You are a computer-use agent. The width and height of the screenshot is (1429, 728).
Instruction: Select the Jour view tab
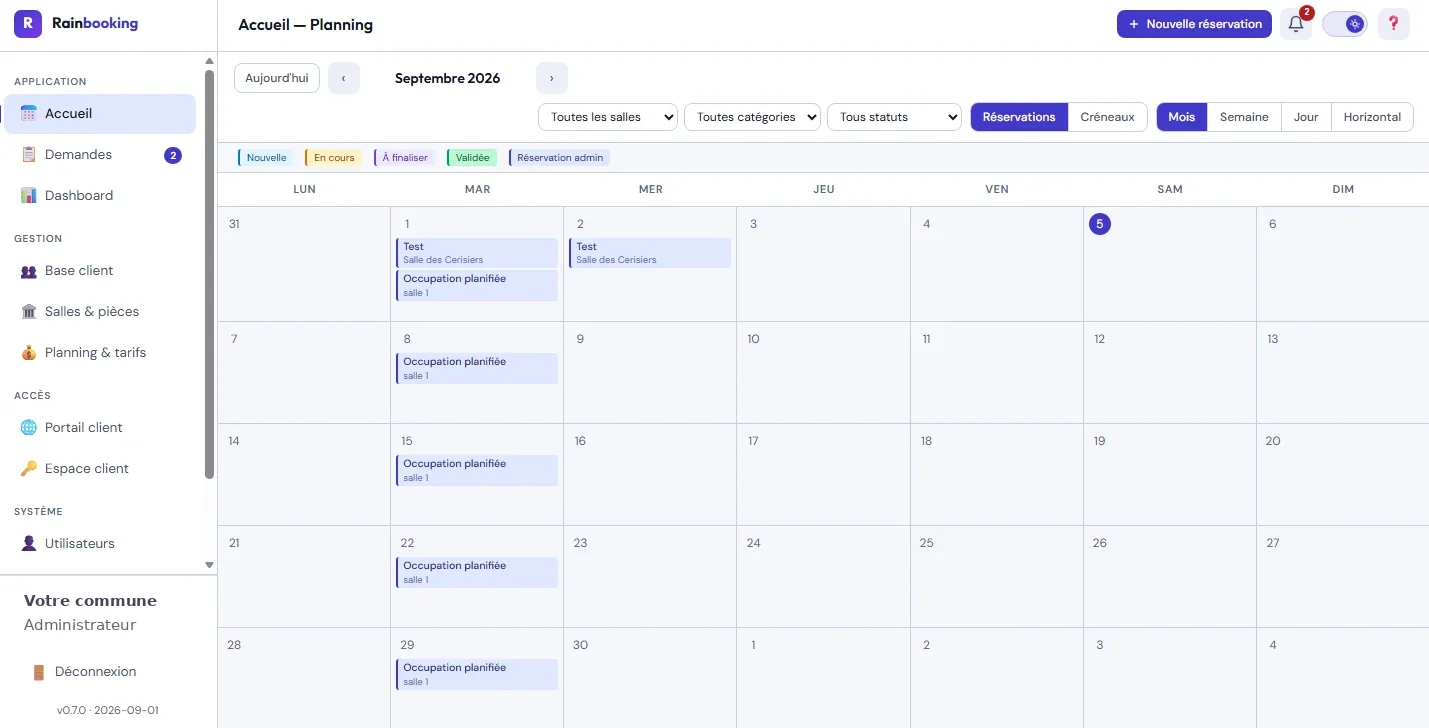click(x=1306, y=117)
